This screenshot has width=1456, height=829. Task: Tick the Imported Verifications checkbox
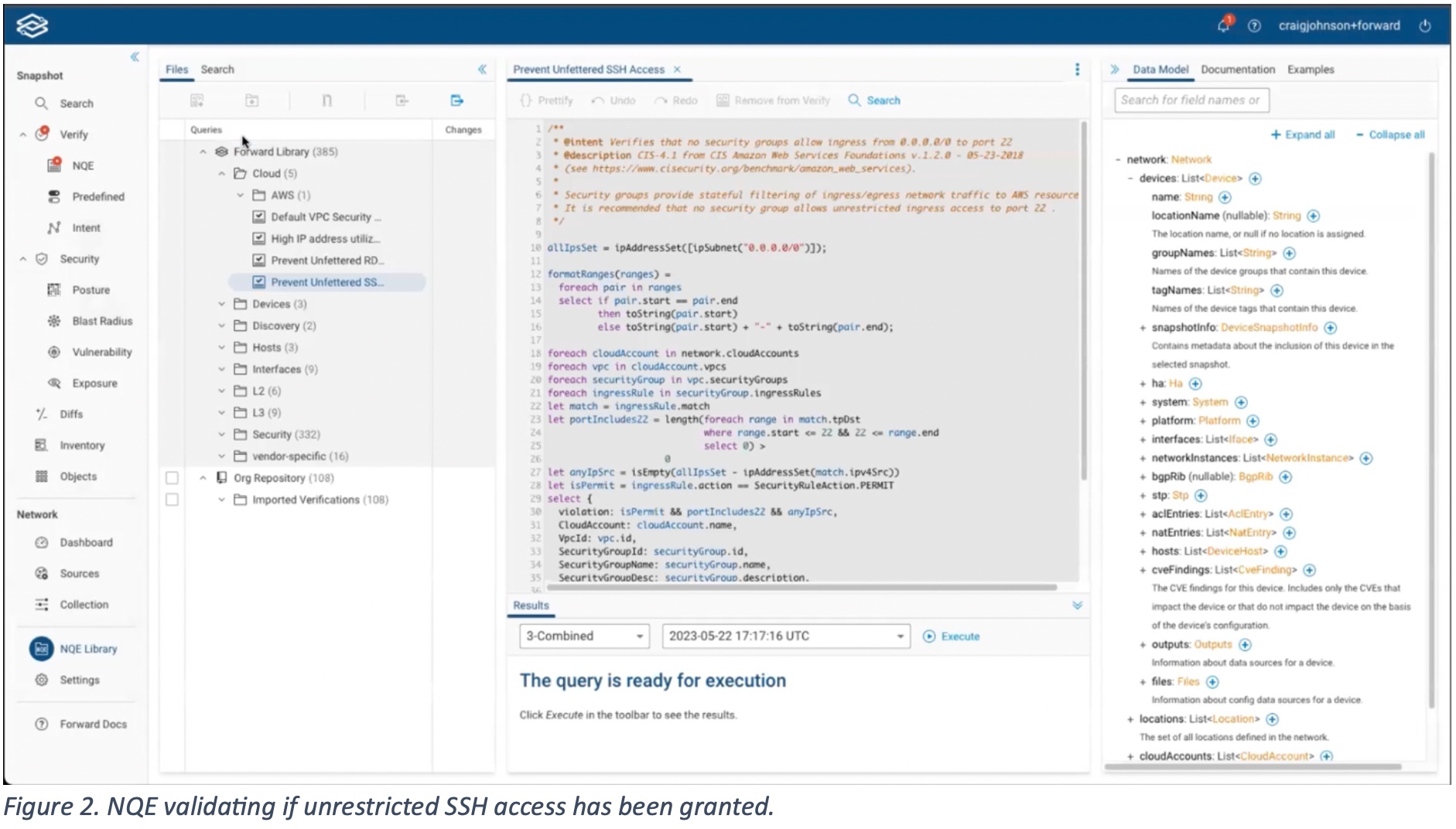[x=172, y=500]
